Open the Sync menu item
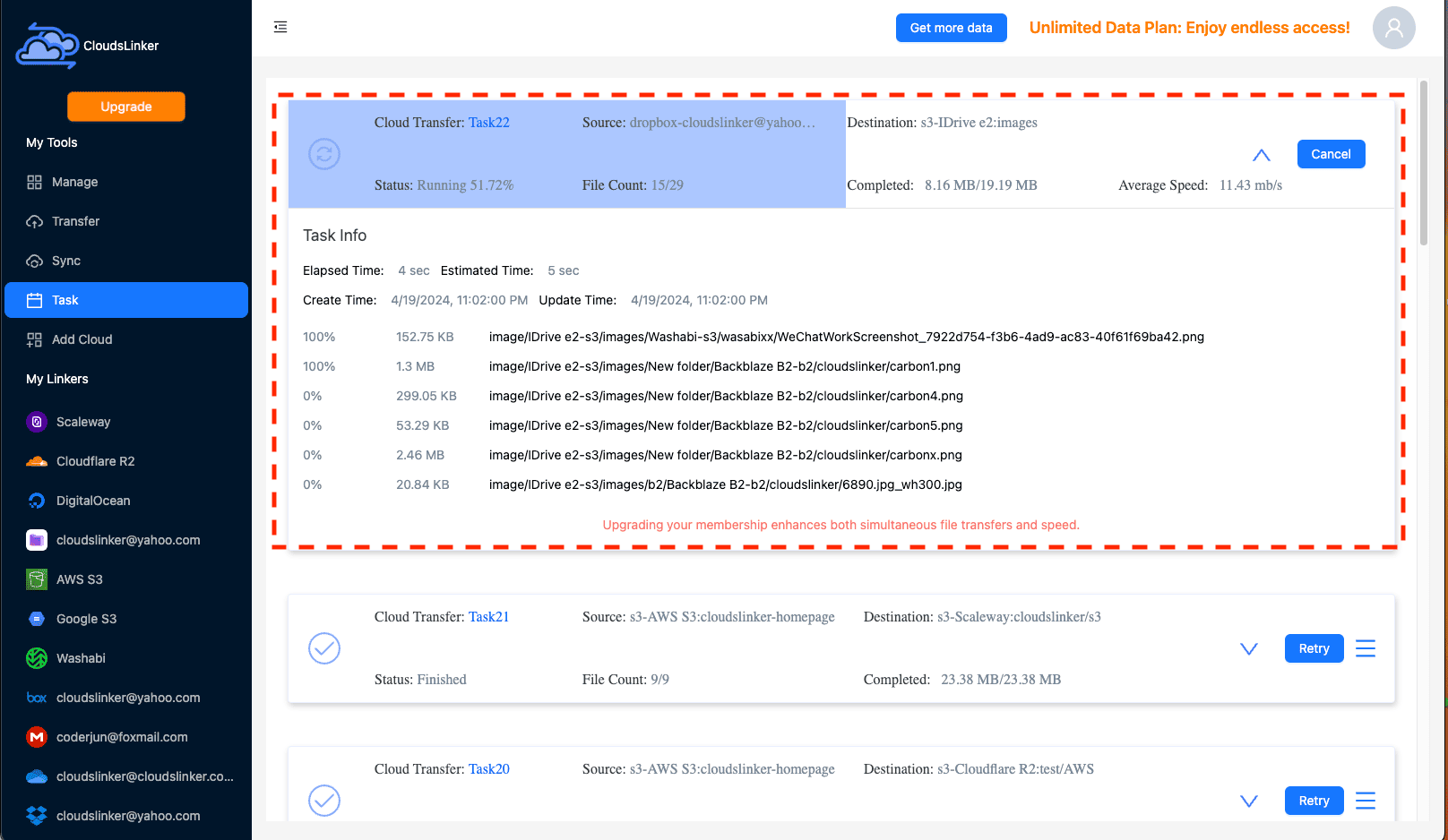This screenshot has width=1448, height=840. pyautogui.click(x=126, y=261)
